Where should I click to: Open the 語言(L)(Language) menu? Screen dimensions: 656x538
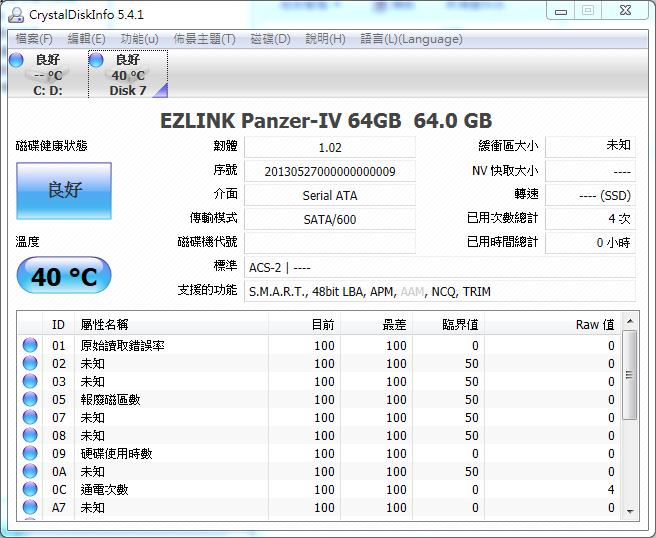click(411, 39)
